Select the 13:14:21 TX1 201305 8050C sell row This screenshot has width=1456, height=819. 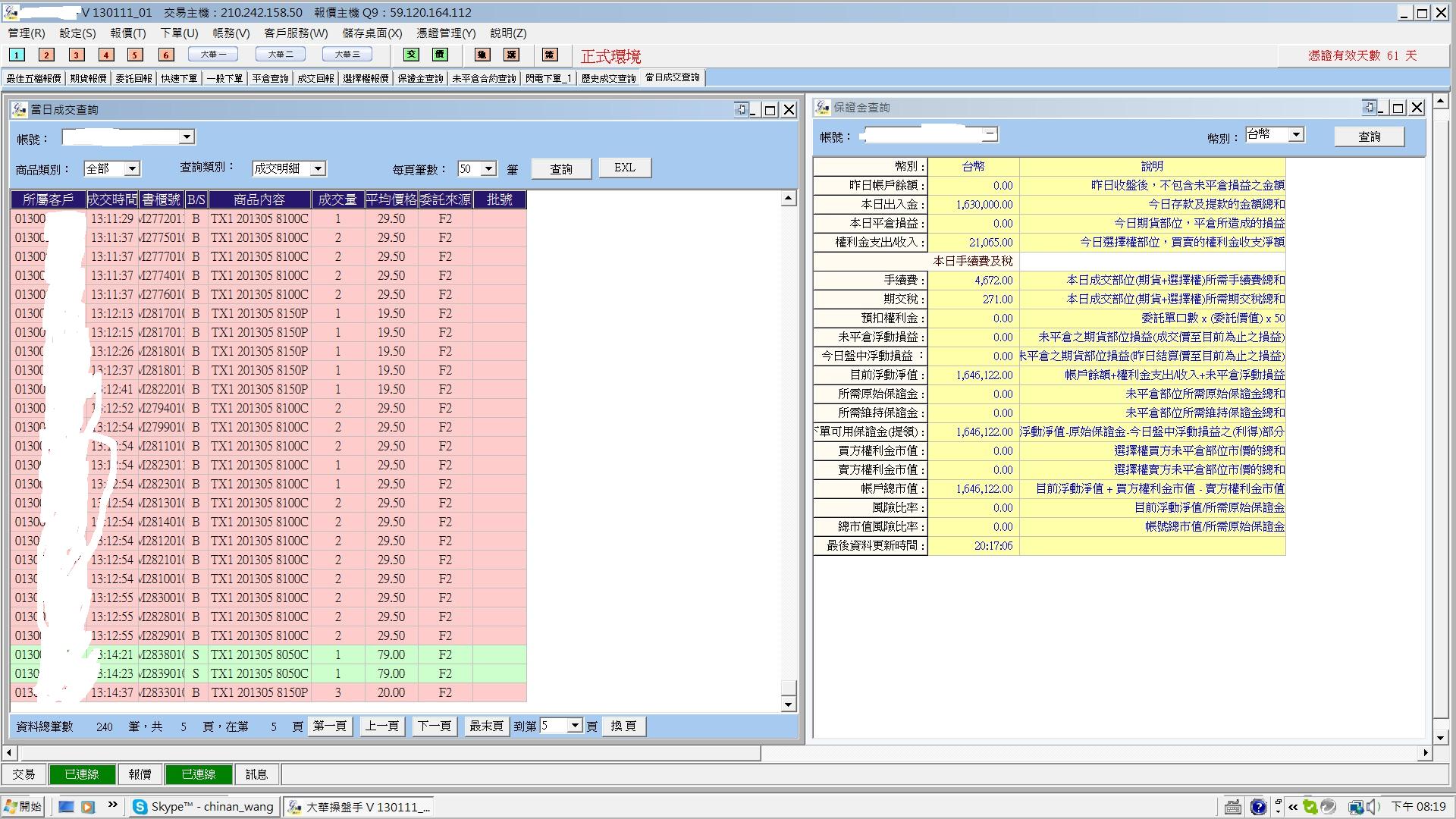pos(268,654)
